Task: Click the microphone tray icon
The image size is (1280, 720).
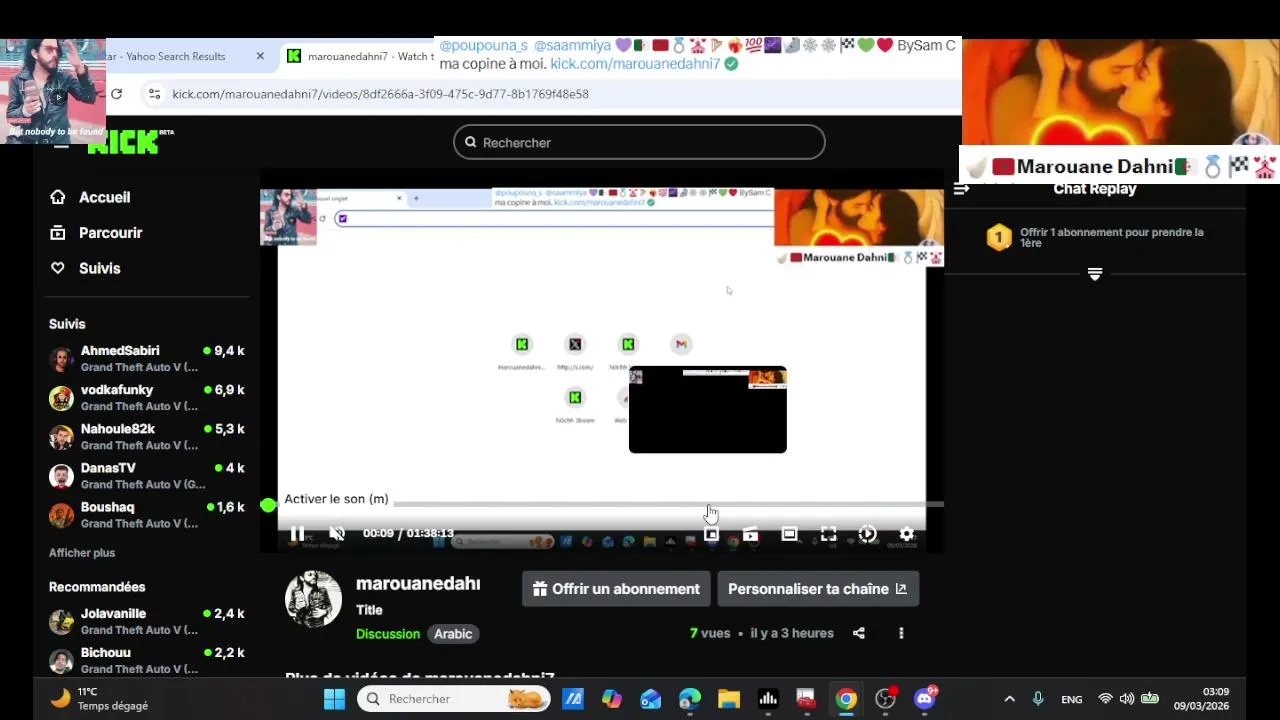Action: coord(1038,699)
